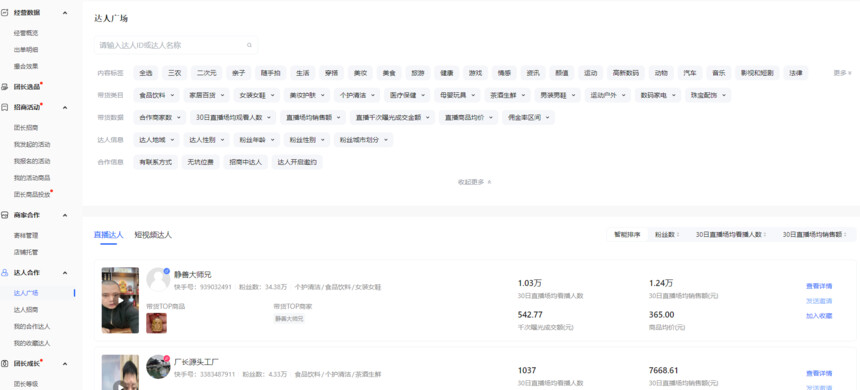Open 静善大师兄's TOP product image

click(156, 323)
